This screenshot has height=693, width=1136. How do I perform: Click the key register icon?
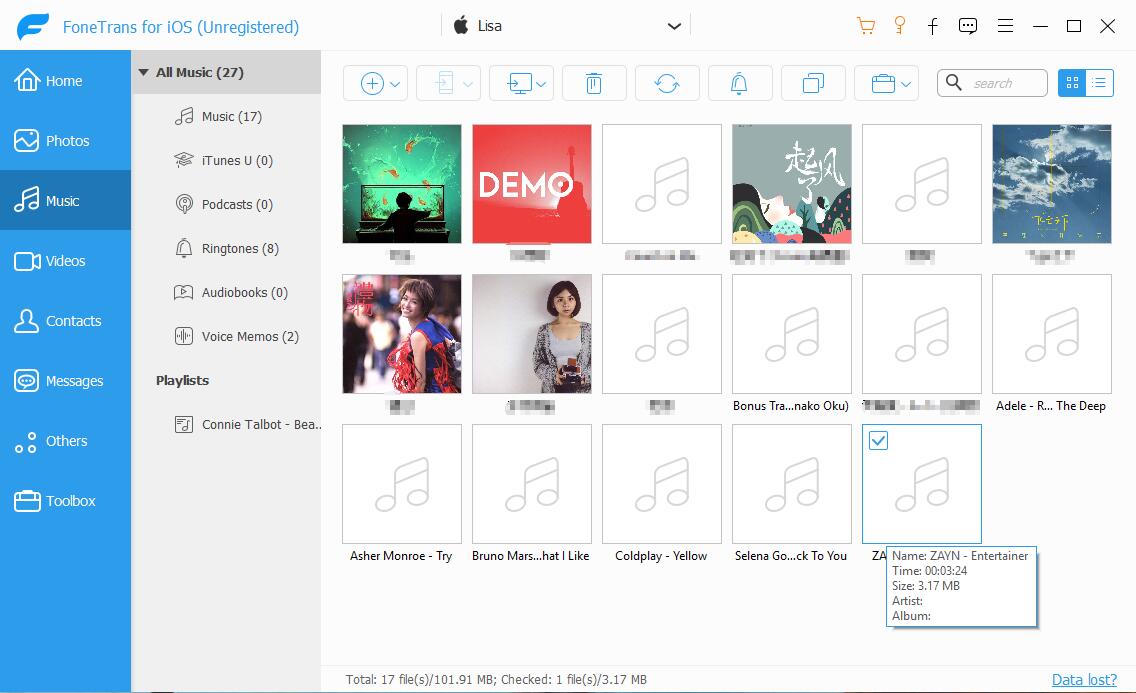point(900,26)
